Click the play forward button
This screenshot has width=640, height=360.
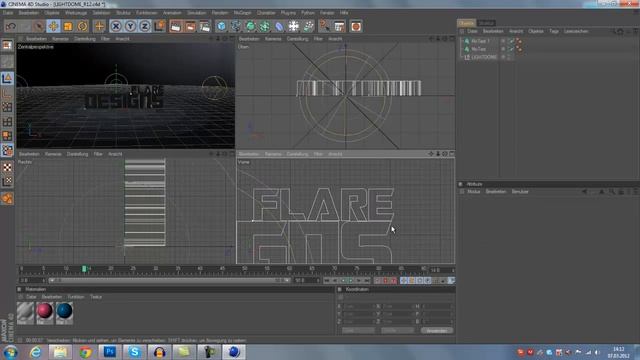pyautogui.click(x=351, y=280)
